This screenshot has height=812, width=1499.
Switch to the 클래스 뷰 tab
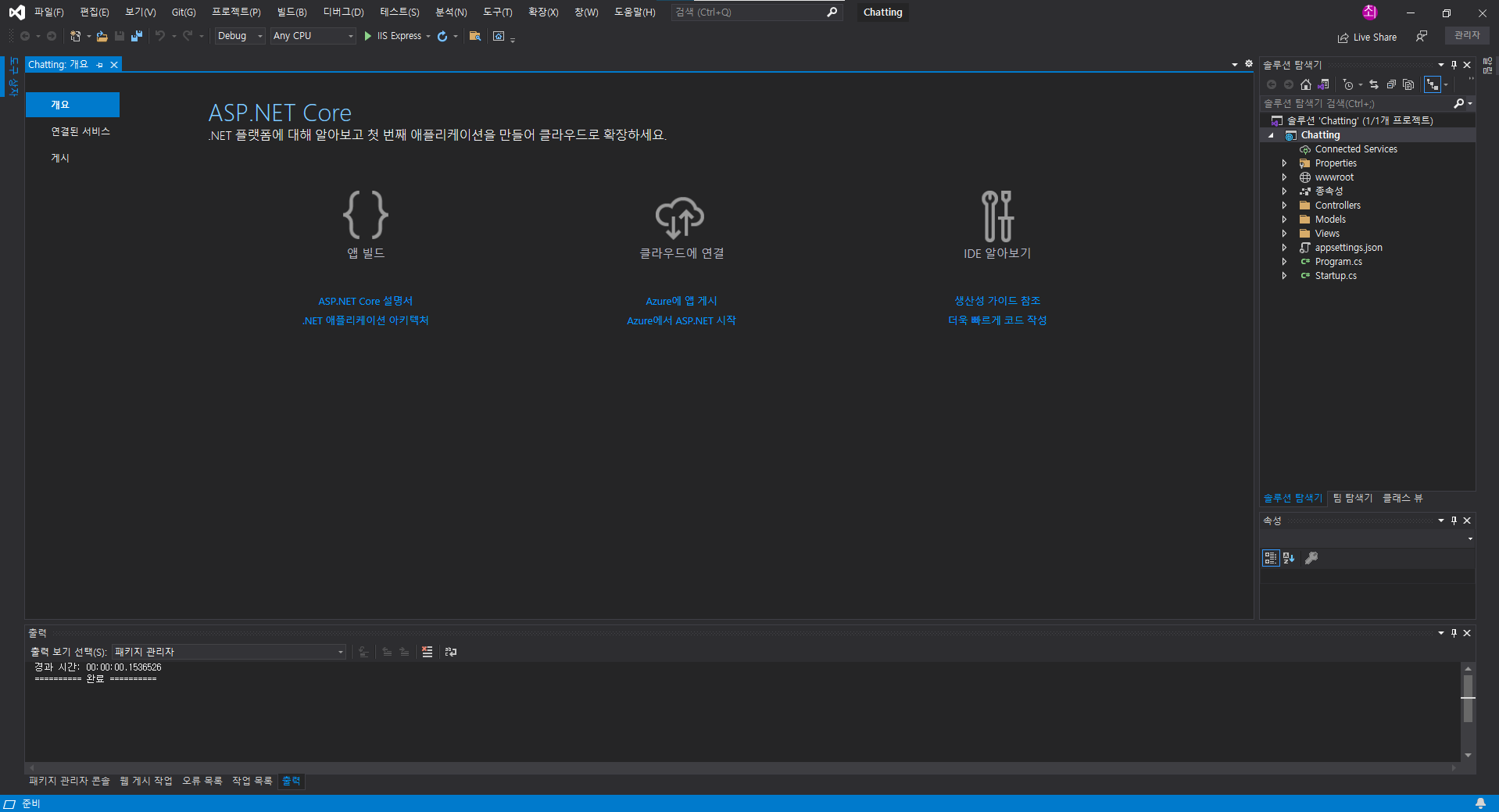tap(1403, 498)
